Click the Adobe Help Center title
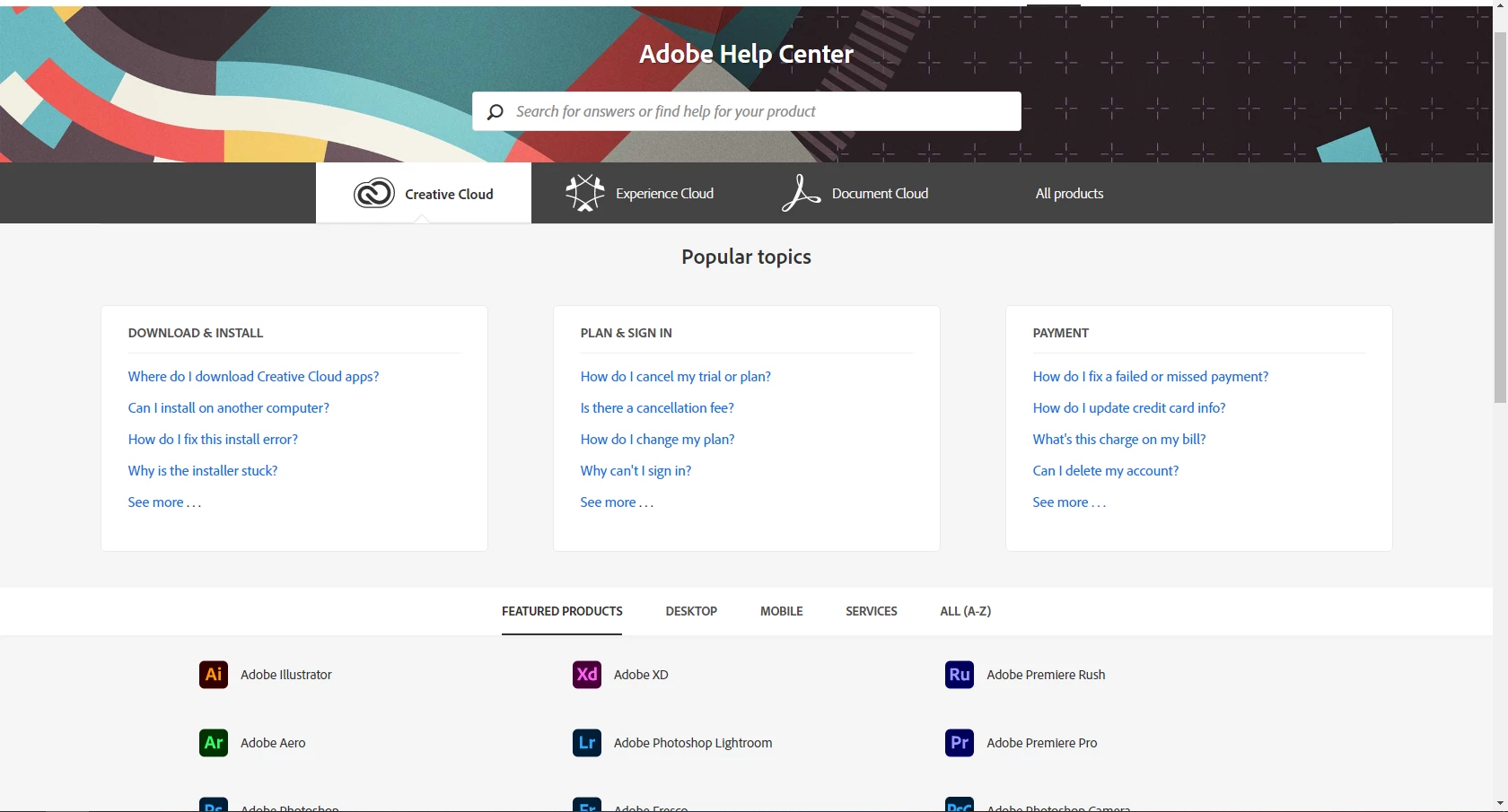1508x812 pixels. tap(746, 54)
